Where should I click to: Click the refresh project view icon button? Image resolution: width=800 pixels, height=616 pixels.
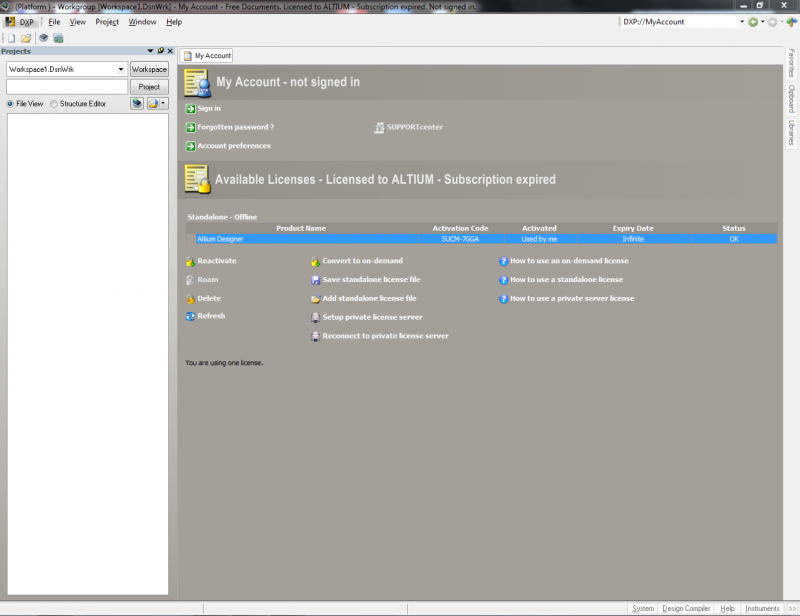137,104
